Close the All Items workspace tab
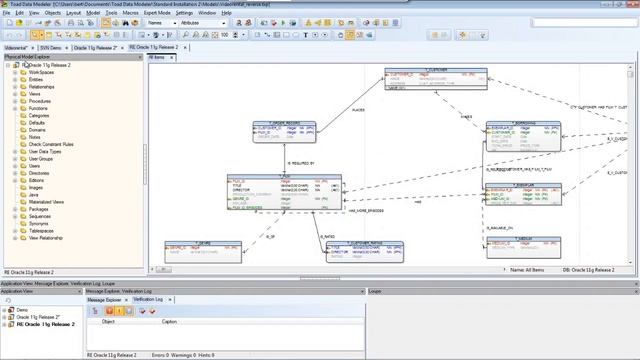Screen dimensions: 640x360 (172, 58)
